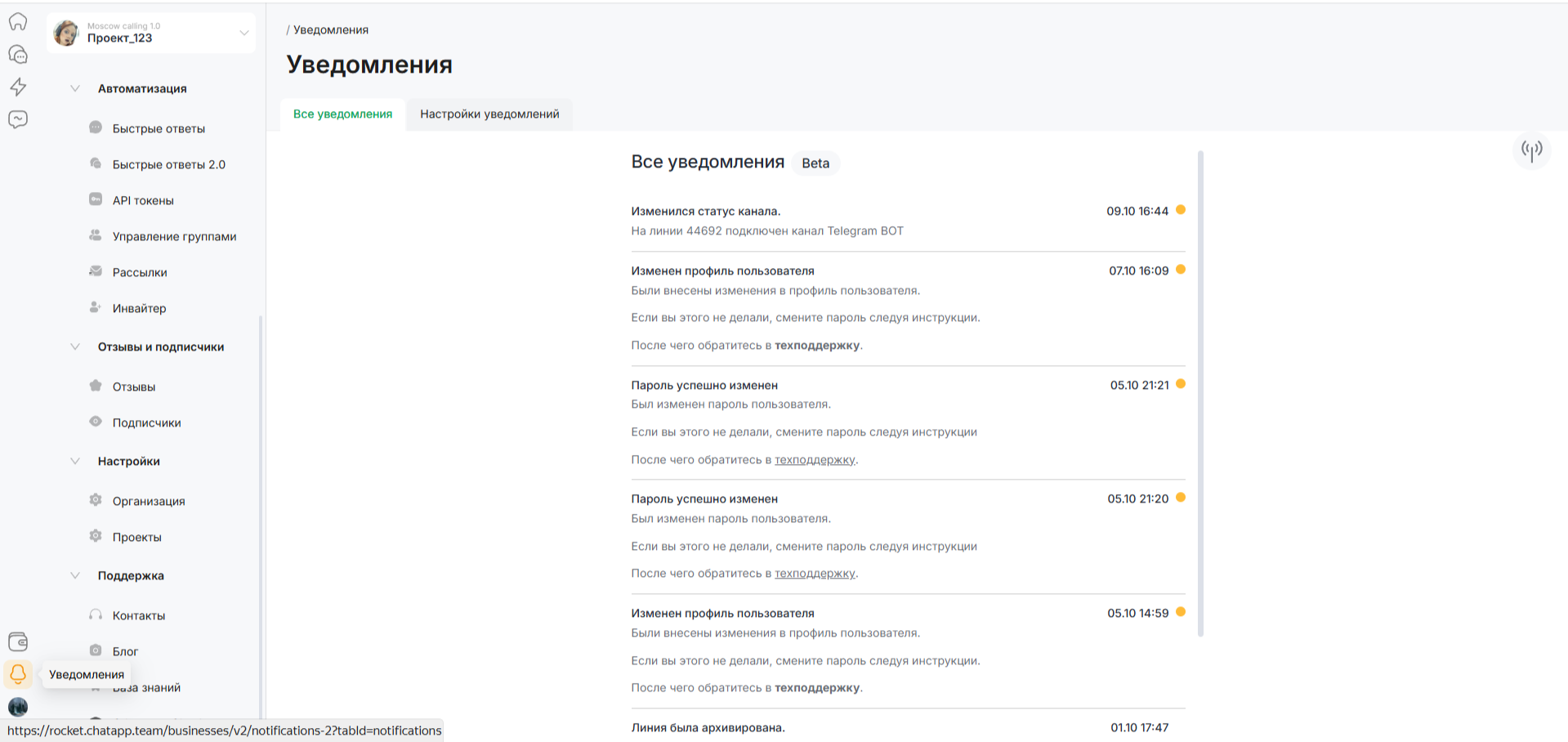Viewport: 1568px width, 742px height.
Task: Click the notifications list scrollbar
Action: pyautogui.click(x=1200, y=392)
